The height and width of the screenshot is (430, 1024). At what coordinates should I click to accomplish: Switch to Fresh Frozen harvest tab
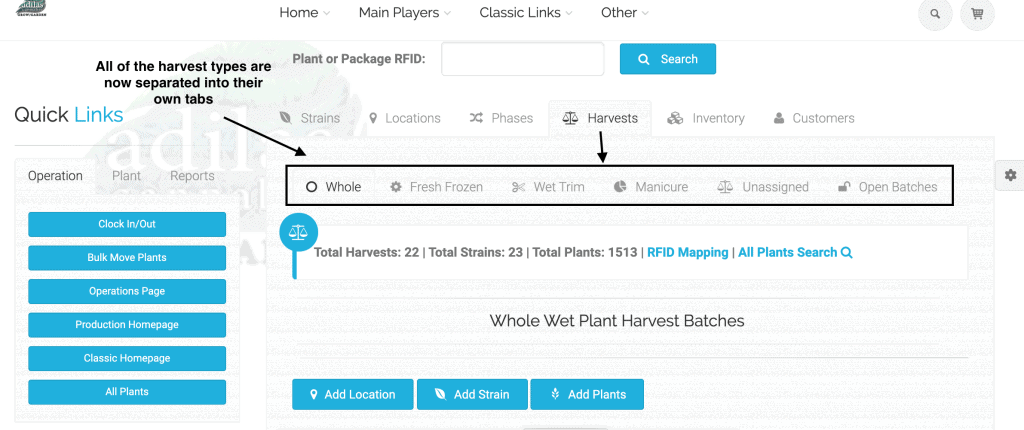tap(436, 187)
